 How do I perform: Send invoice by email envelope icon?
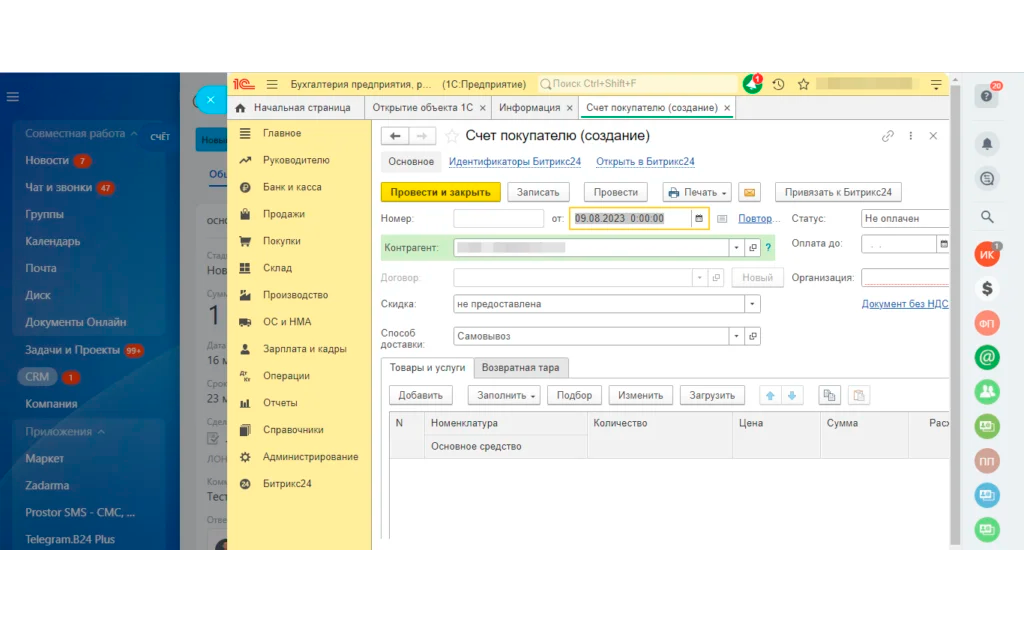(749, 192)
